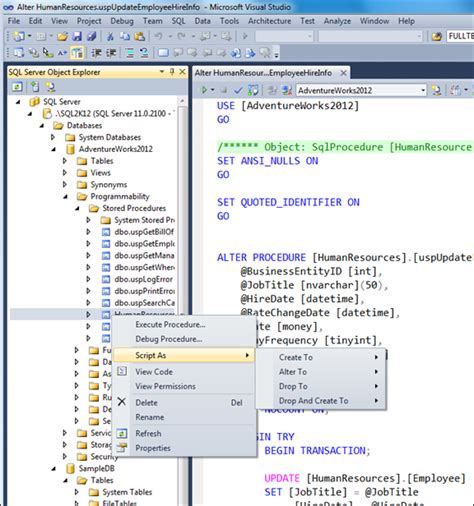Collapse the SQL Server root node

point(18,102)
